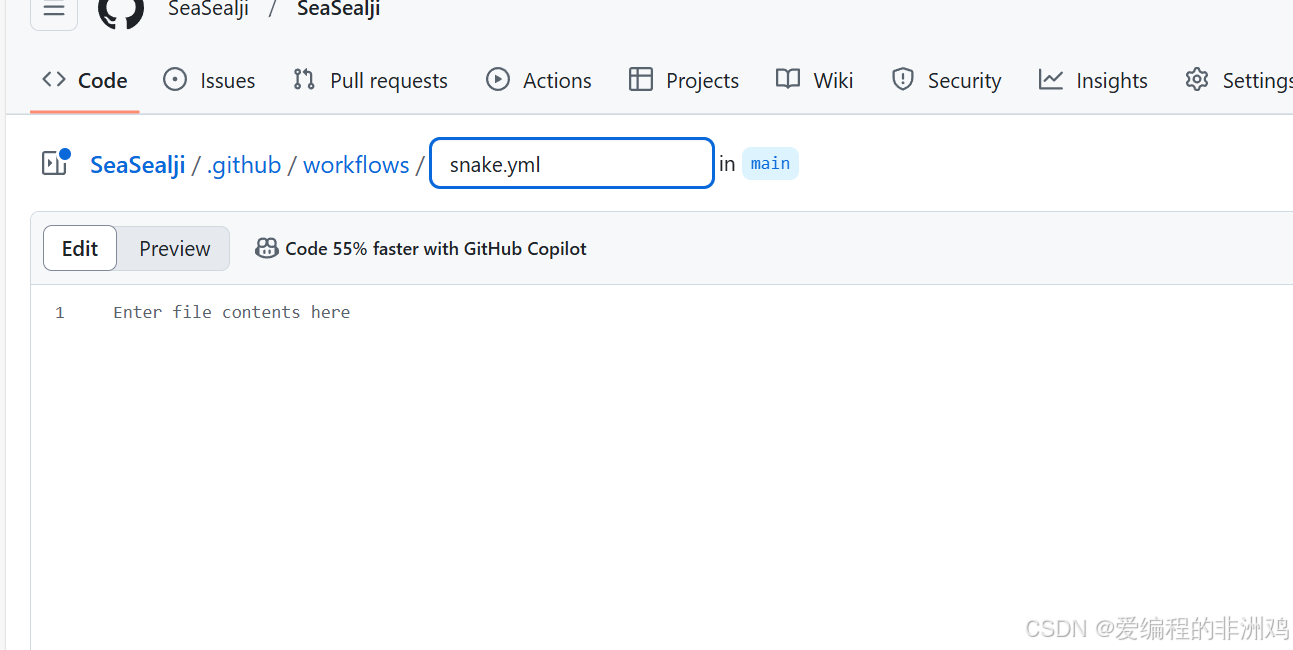Click the main branch badge
Screen dimensions: 1293x650
pos(769,163)
